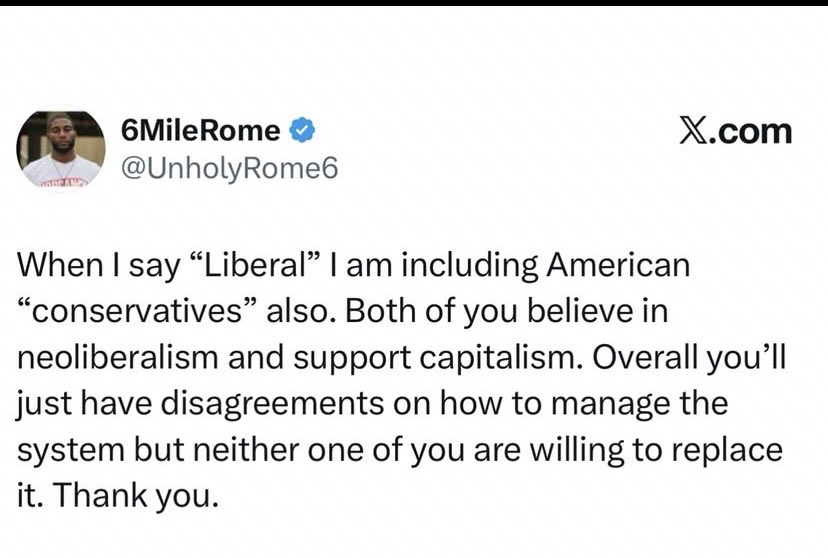Click the blue verified checkmark badge
This screenshot has height=558, width=828.
click(303, 130)
